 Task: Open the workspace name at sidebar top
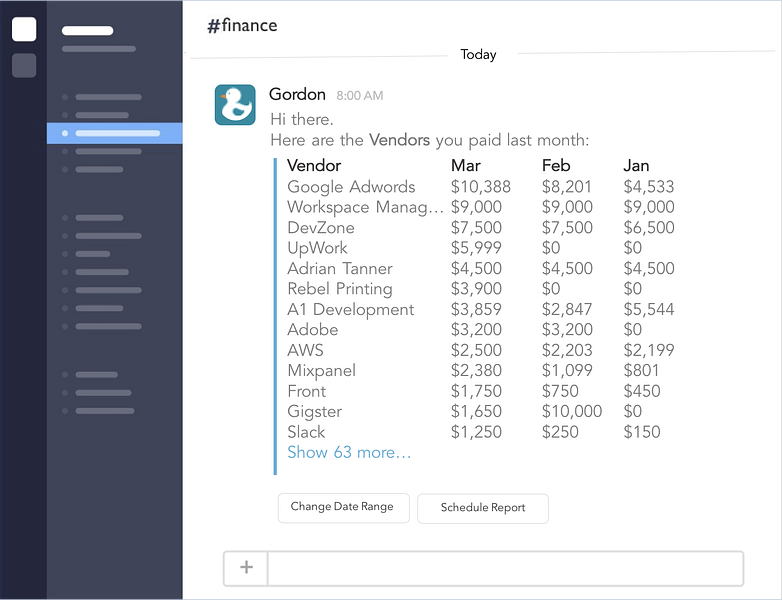click(x=88, y=31)
